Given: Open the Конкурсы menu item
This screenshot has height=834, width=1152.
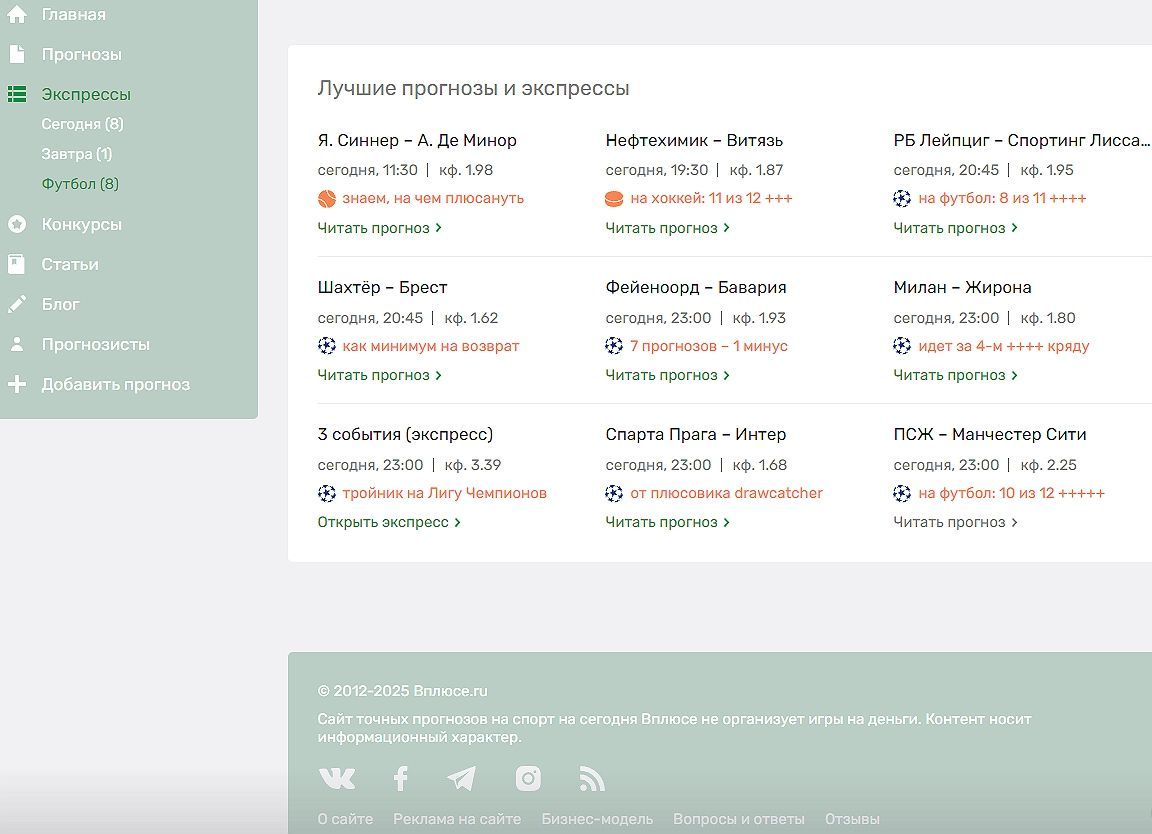Looking at the screenshot, I should tap(82, 224).
